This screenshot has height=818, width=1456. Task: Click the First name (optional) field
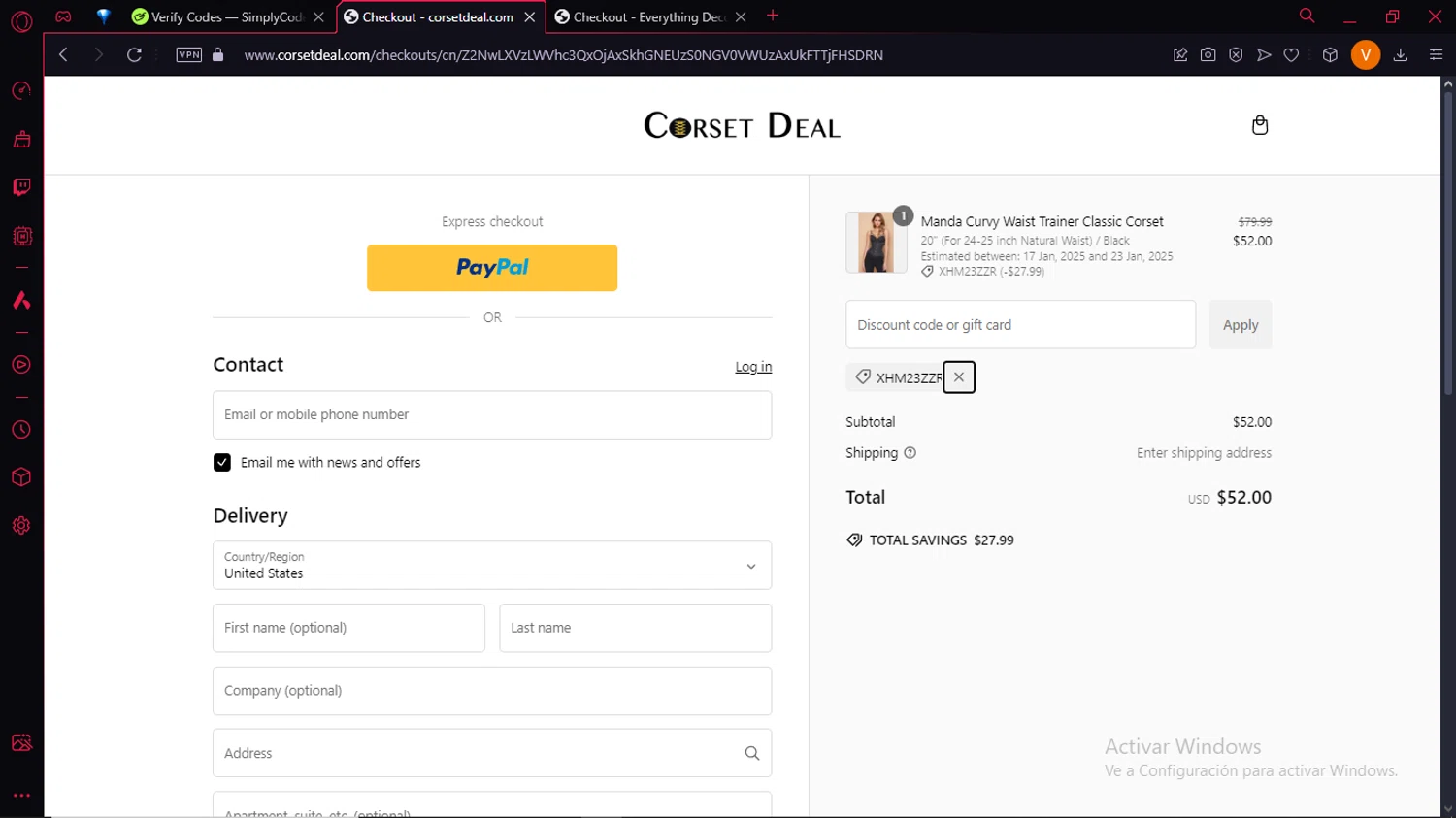(348, 628)
